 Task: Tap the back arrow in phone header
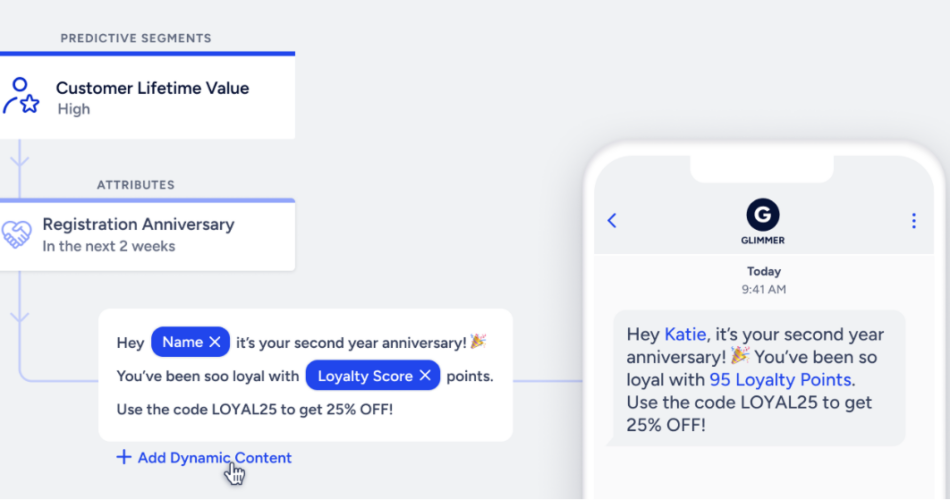(x=612, y=221)
